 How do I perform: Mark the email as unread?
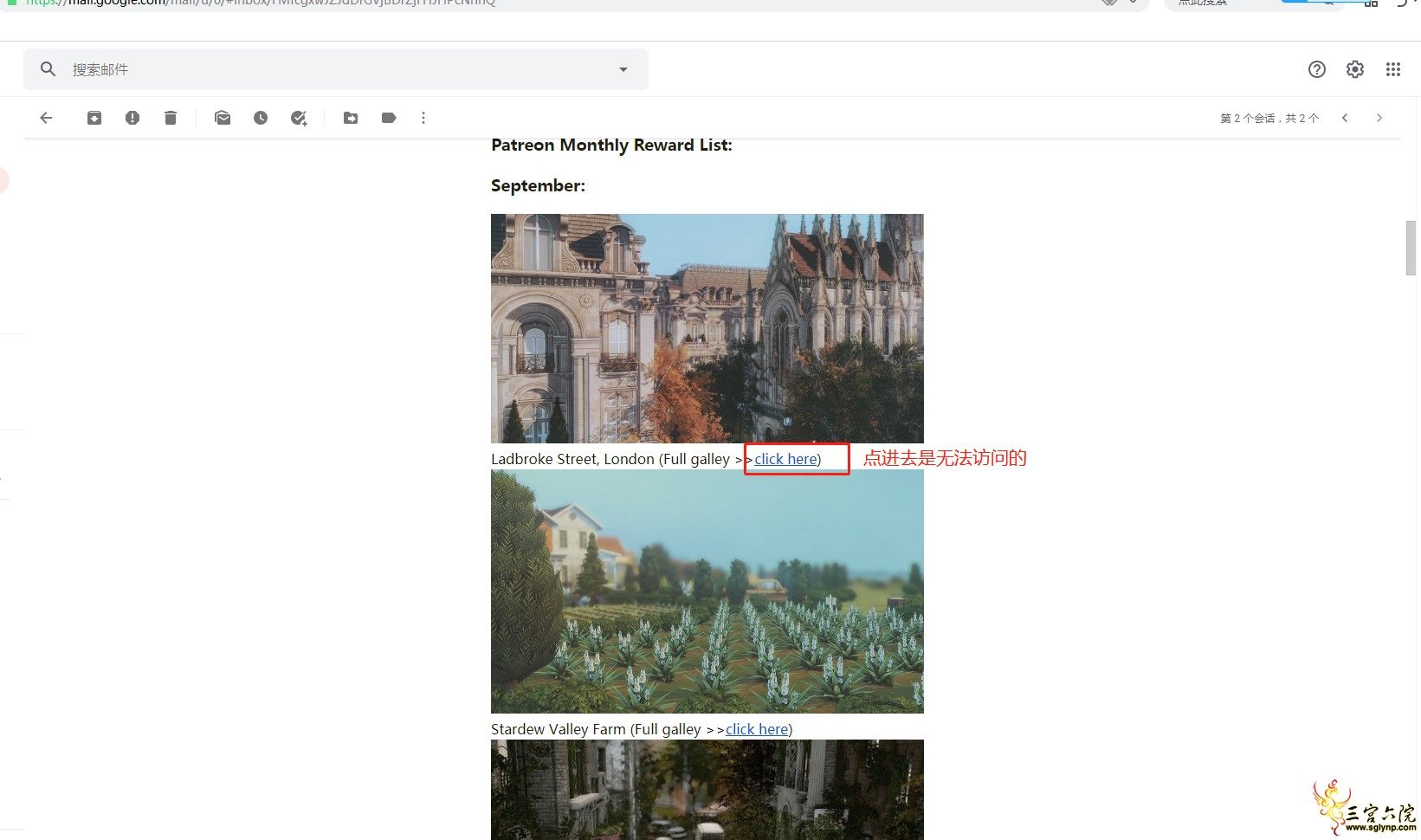click(x=223, y=118)
